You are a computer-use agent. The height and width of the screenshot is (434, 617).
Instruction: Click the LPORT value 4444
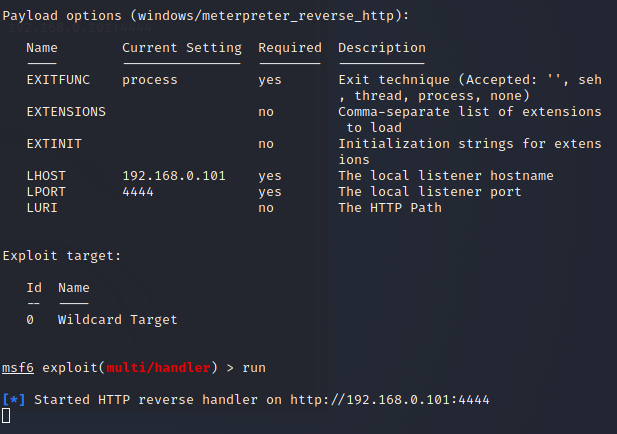pos(138,192)
